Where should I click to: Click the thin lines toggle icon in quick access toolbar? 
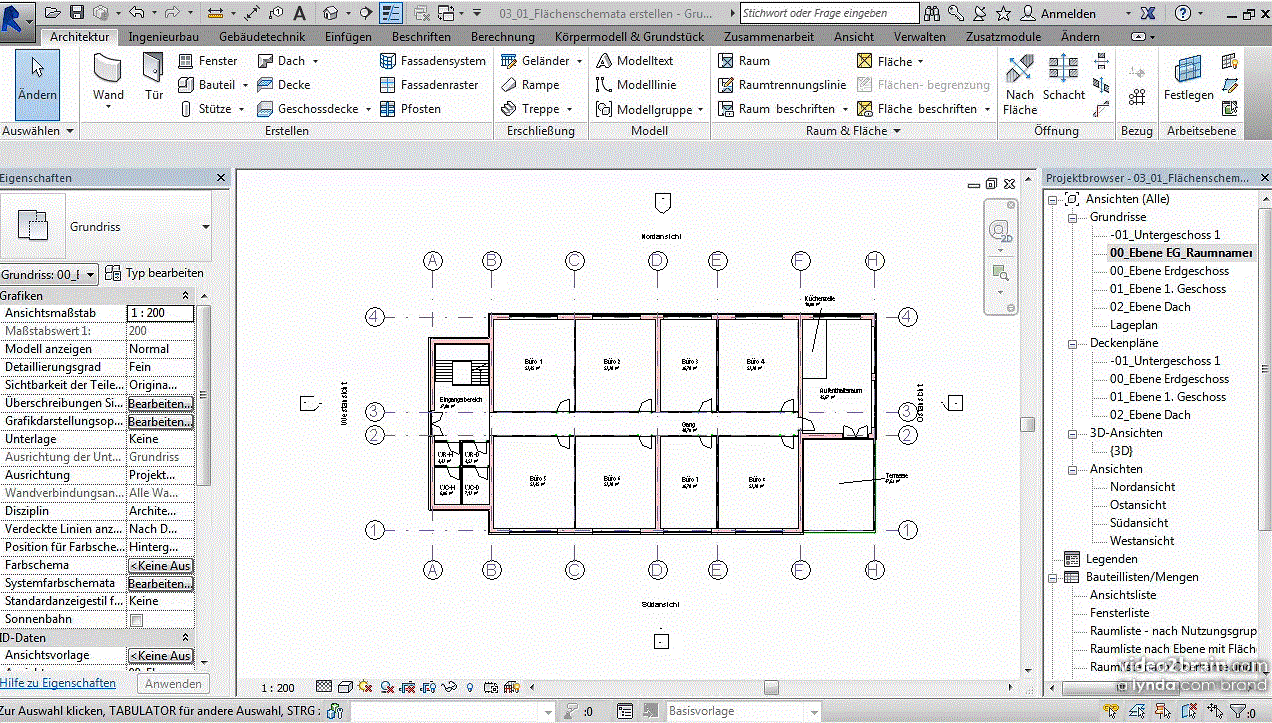tap(391, 13)
